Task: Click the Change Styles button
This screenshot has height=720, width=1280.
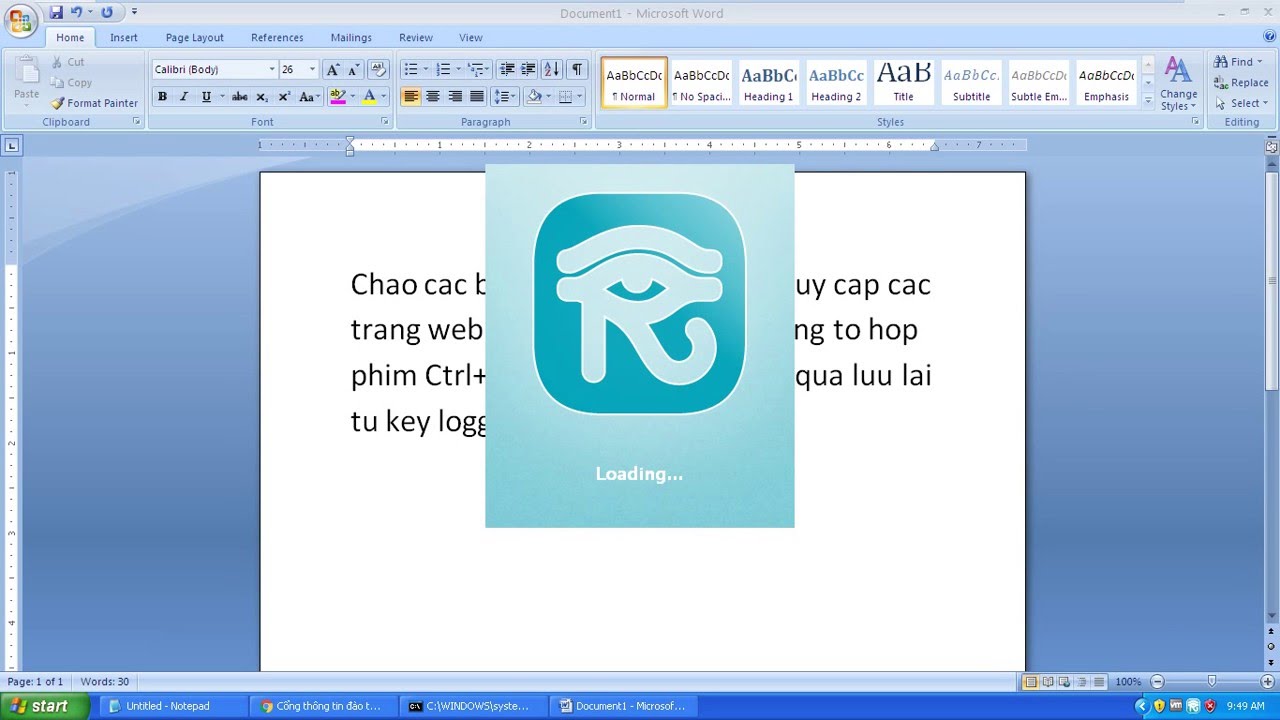Action: pos(1178,84)
